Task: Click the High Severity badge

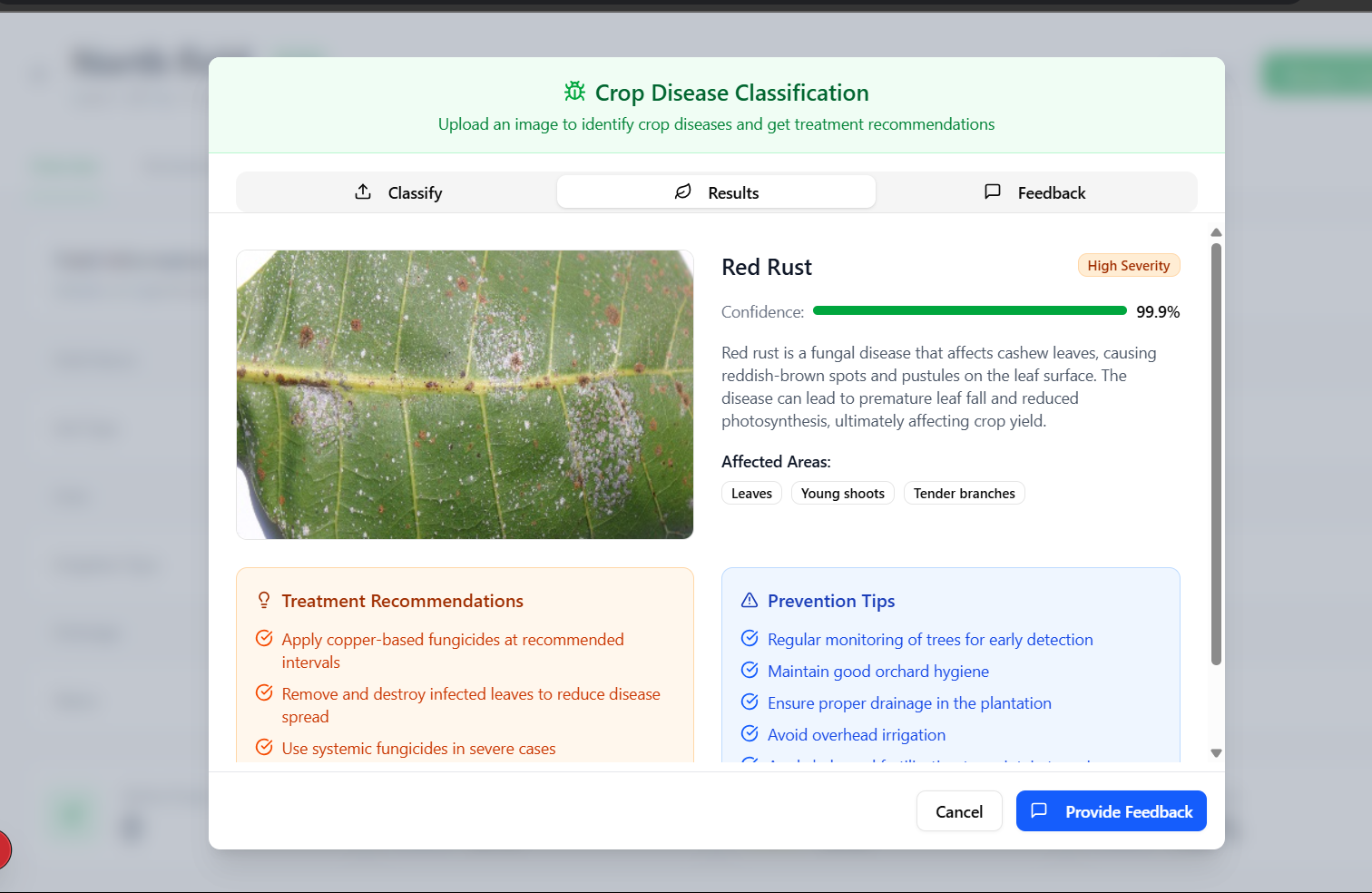Action: click(x=1128, y=265)
